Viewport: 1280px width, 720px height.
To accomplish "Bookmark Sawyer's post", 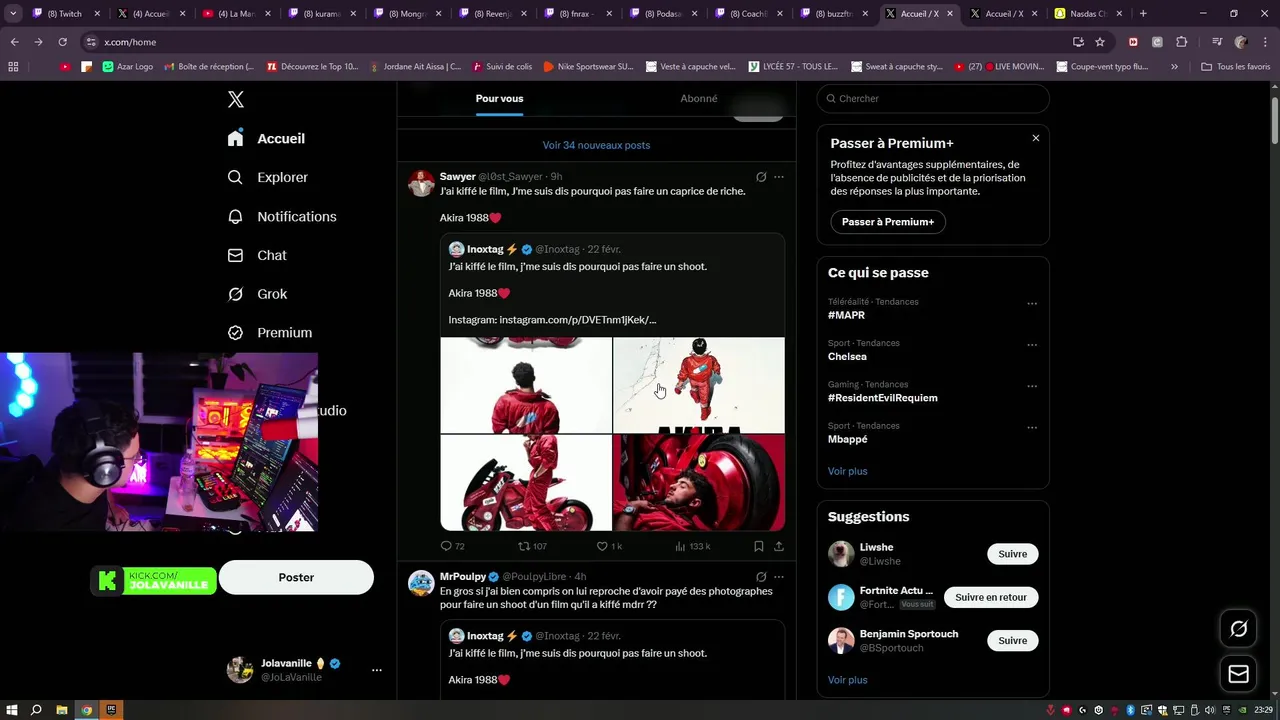I will [759, 546].
